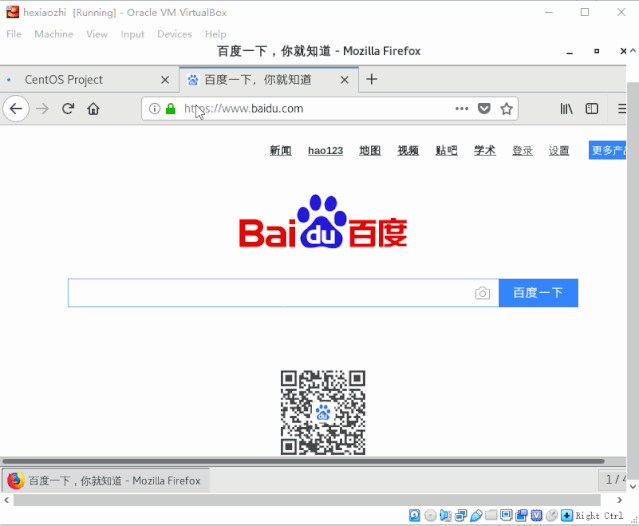Reload the Baidu page

[68, 108]
